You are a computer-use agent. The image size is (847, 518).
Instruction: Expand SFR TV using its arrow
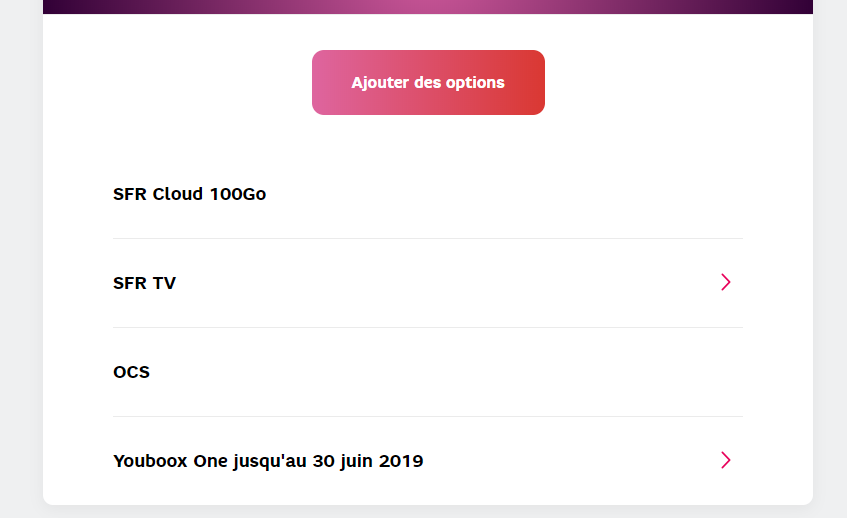point(726,282)
